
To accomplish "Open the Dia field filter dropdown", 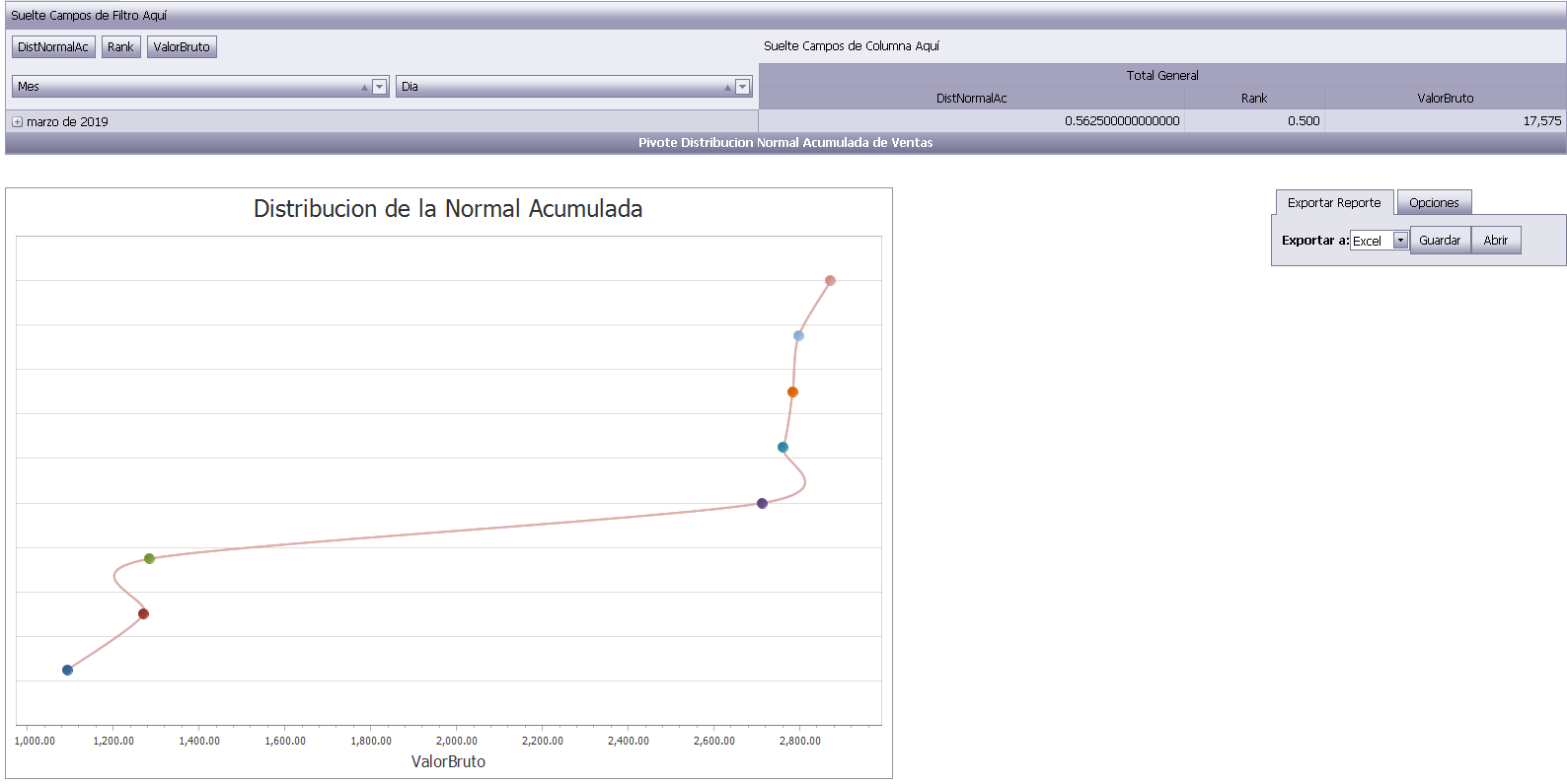I will 742,87.
